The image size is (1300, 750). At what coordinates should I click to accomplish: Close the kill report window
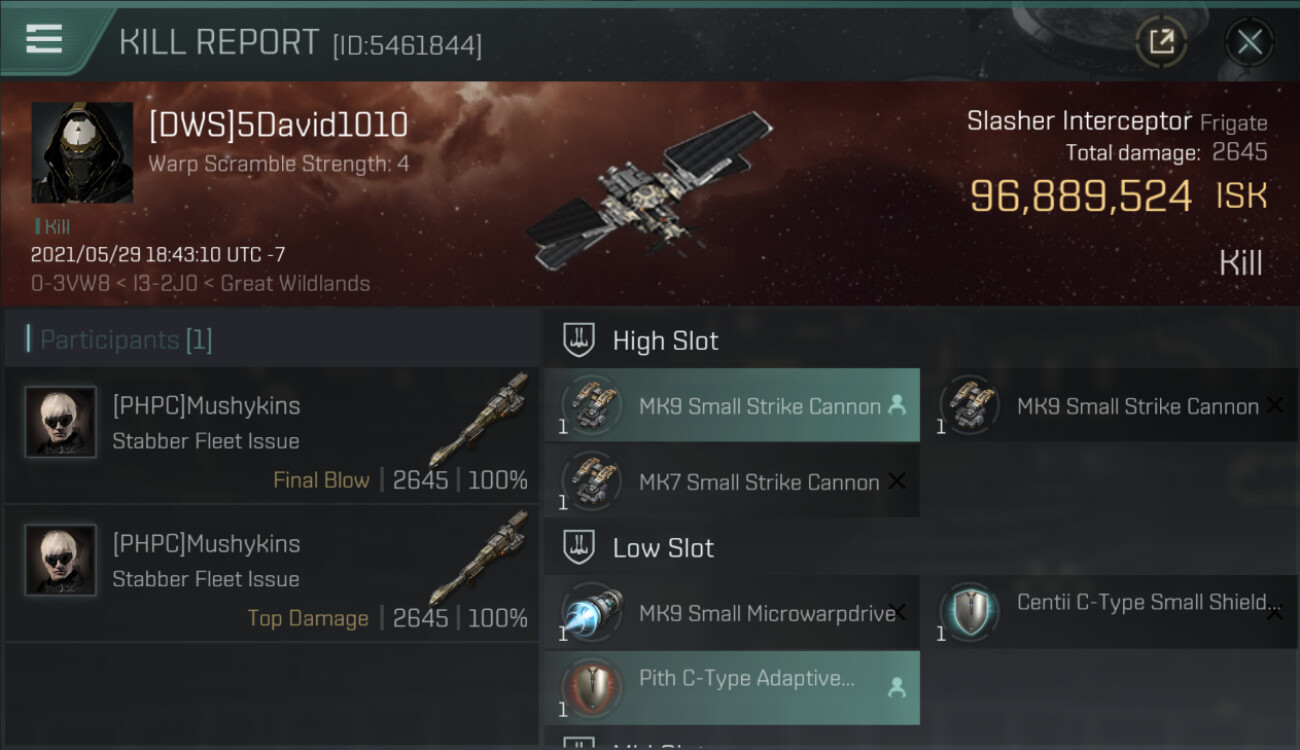pyautogui.click(x=1249, y=42)
